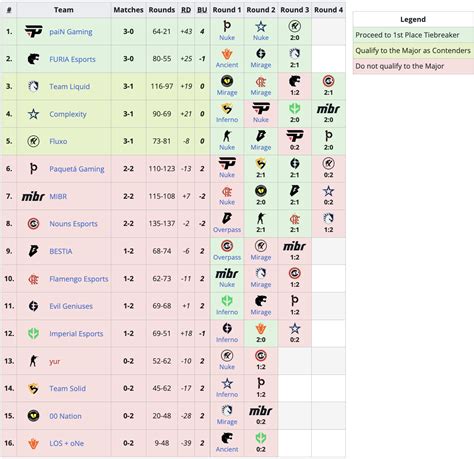Click the RD column header

pyautogui.click(x=186, y=10)
